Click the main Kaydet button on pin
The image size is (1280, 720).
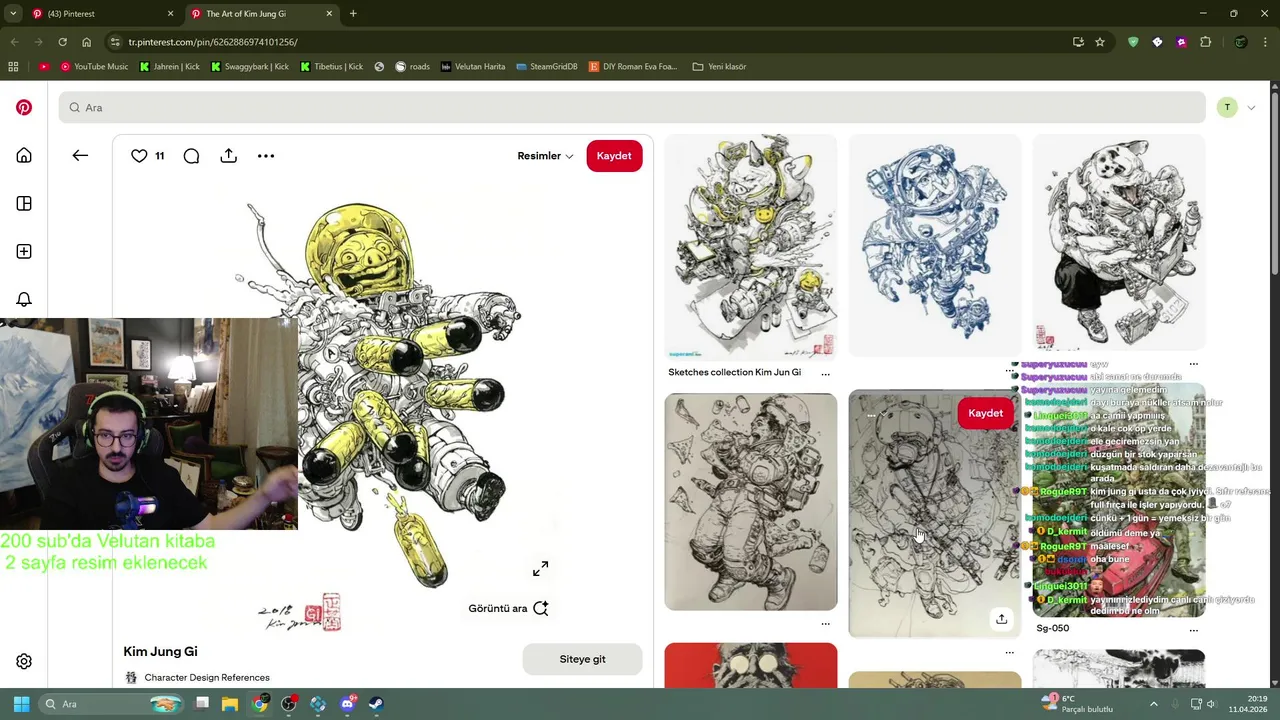[614, 156]
